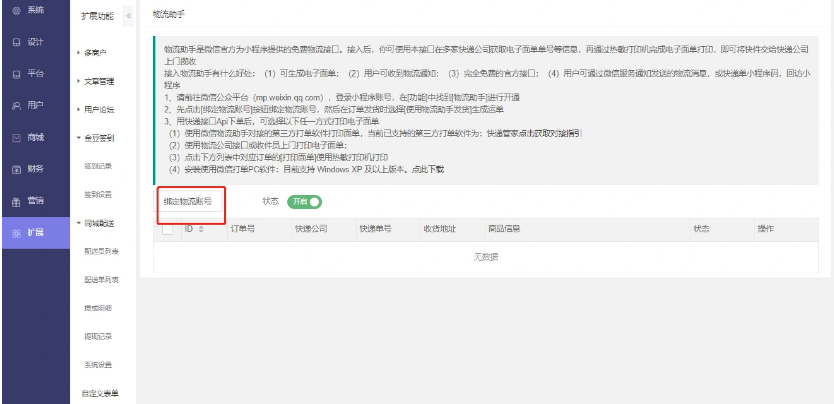
Task: Open the 提成明细 submenu item
Action: click(x=98, y=308)
